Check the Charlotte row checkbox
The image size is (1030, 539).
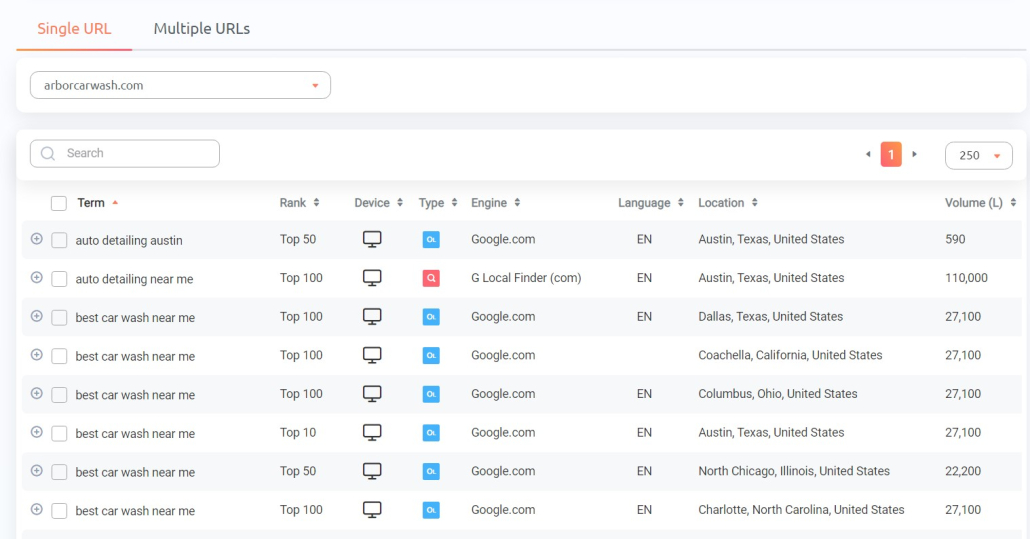point(59,511)
